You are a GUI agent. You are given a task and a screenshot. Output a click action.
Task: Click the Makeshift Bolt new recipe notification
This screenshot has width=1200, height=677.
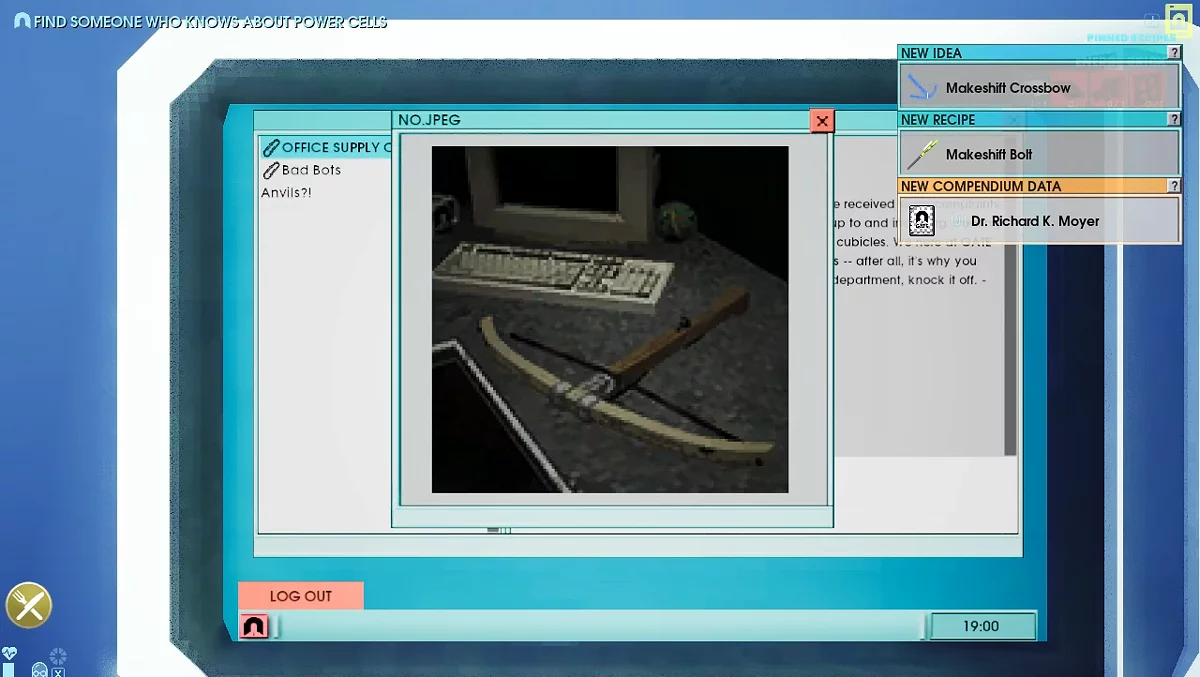[1040, 154]
